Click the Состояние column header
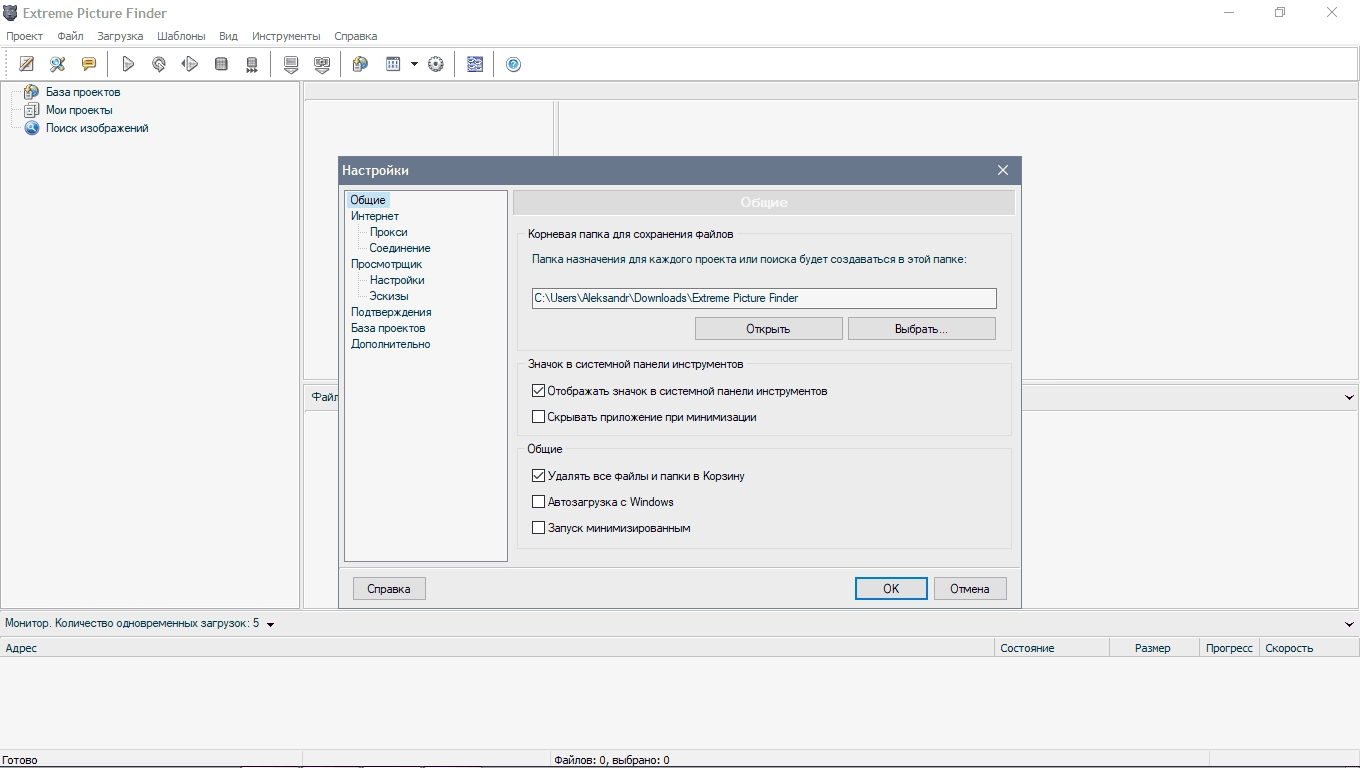 click(1052, 648)
